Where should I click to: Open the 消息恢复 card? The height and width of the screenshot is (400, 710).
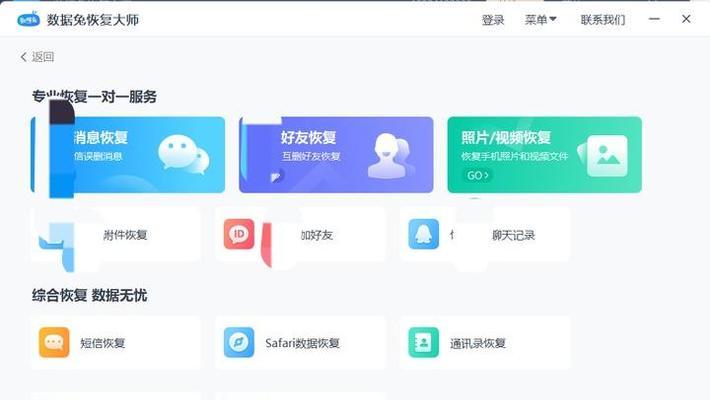click(x=128, y=154)
